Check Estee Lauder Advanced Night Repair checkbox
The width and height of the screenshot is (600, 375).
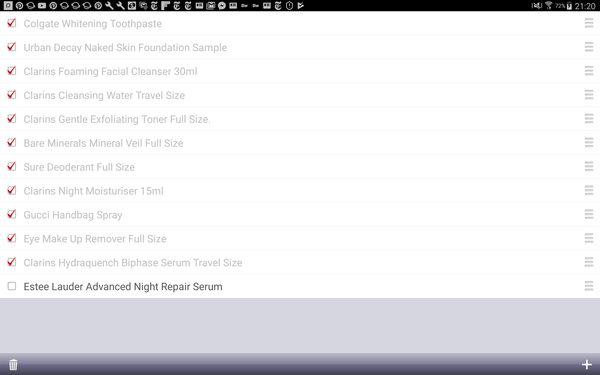(x=12, y=286)
